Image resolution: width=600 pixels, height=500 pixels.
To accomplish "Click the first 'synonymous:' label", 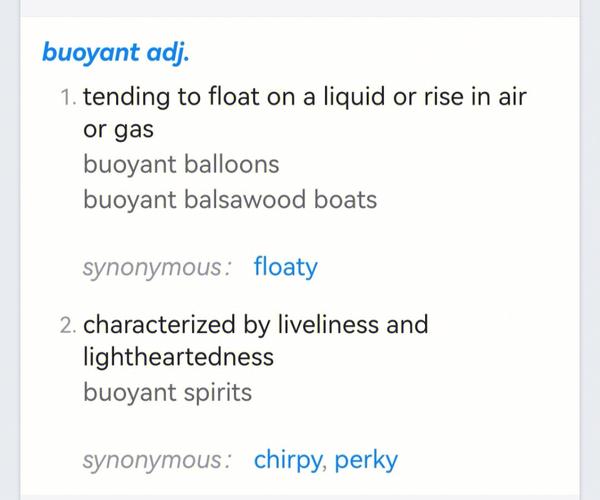I will (x=157, y=268).
